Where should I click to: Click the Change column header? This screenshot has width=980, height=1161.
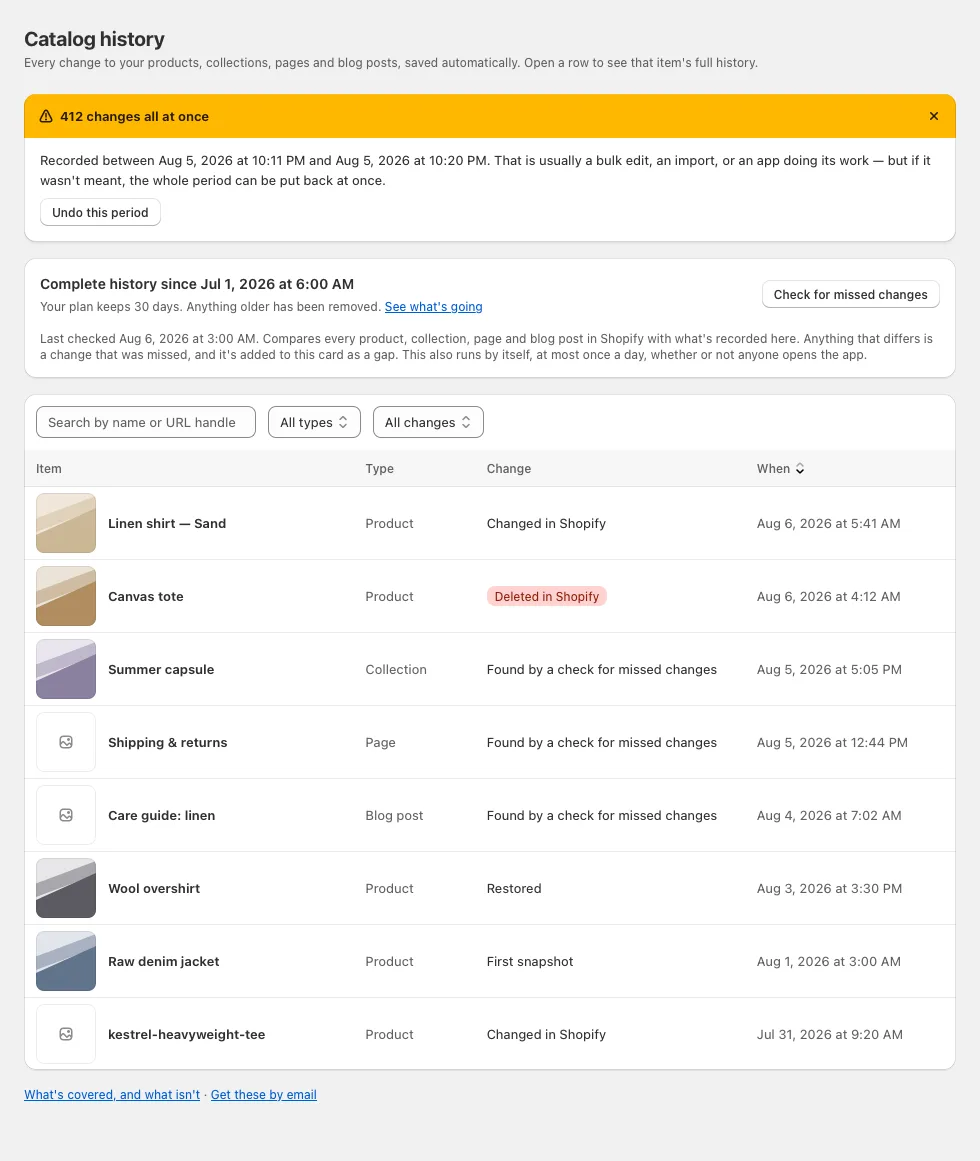coord(509,469)
